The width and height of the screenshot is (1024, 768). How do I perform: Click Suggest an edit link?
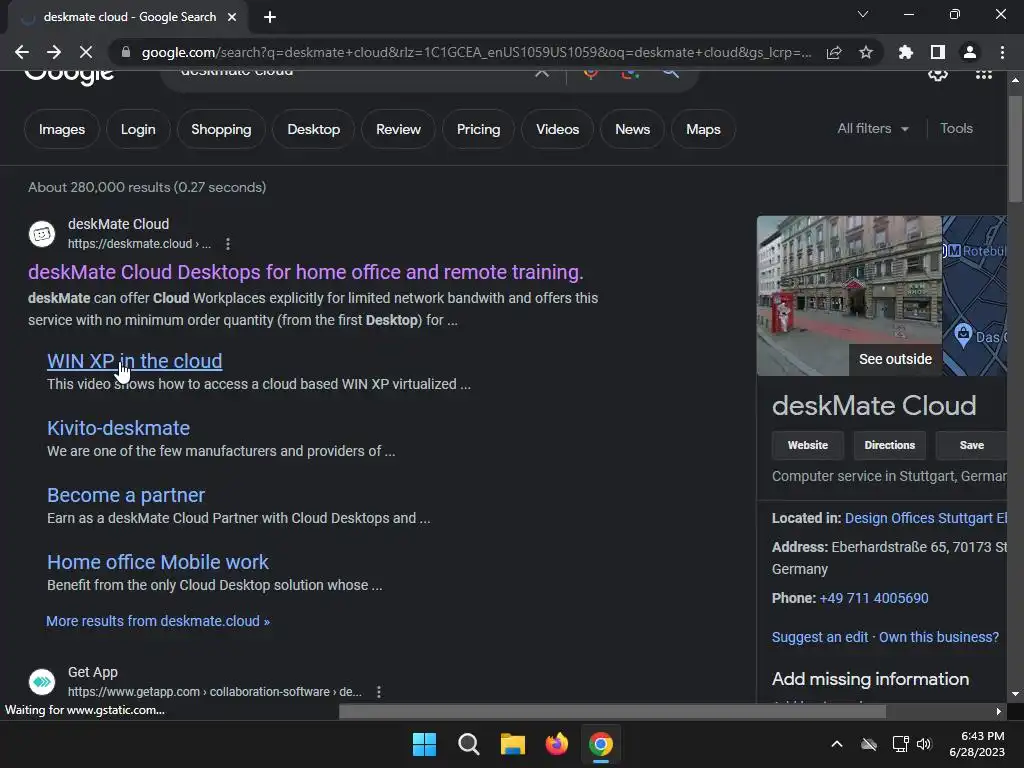(x=820, y=637)
